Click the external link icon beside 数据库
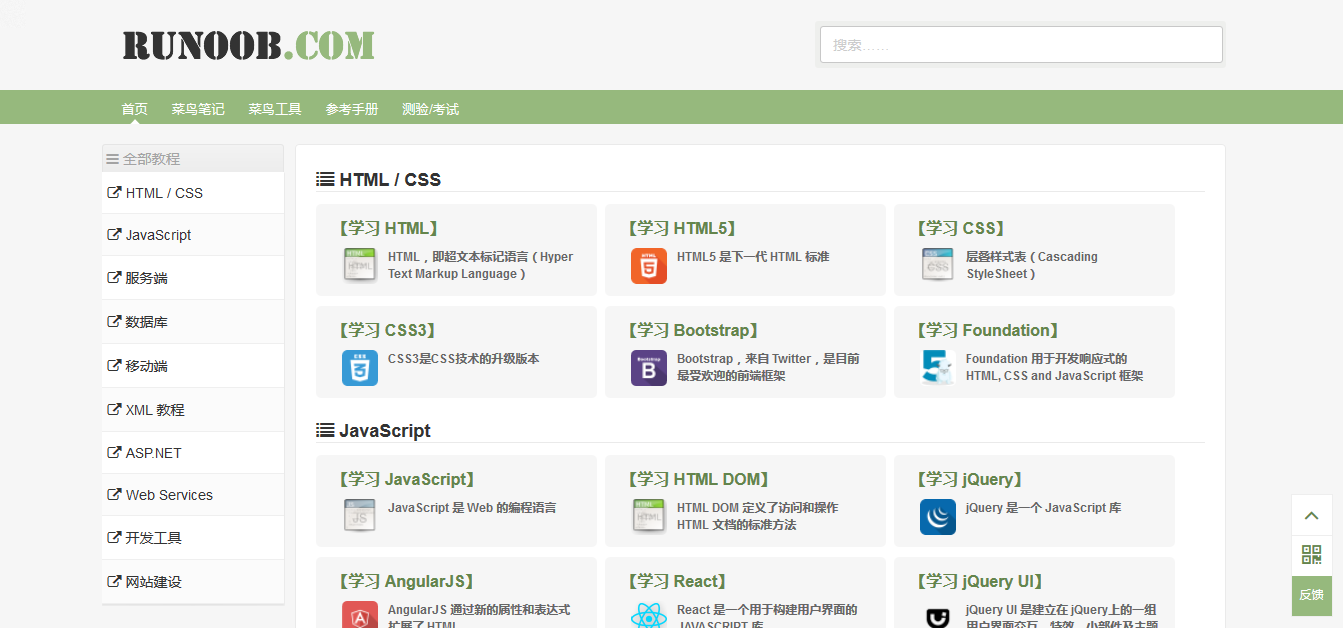1343x628 pixels. (x=114, y=322)
